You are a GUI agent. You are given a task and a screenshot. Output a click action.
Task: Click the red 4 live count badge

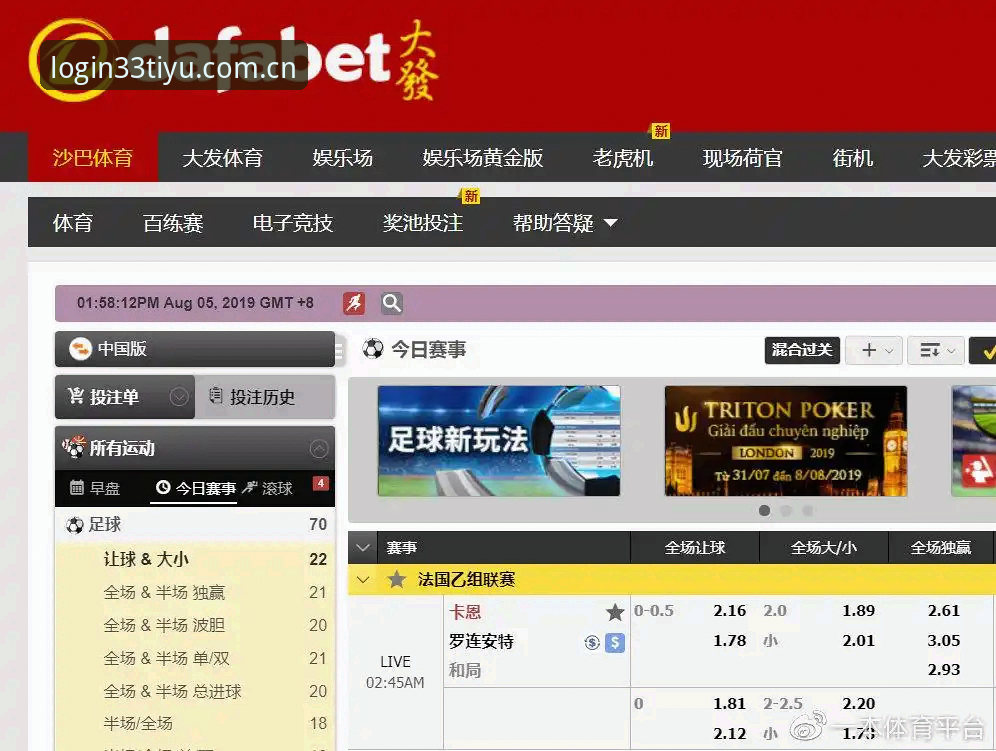pos(321,484)
